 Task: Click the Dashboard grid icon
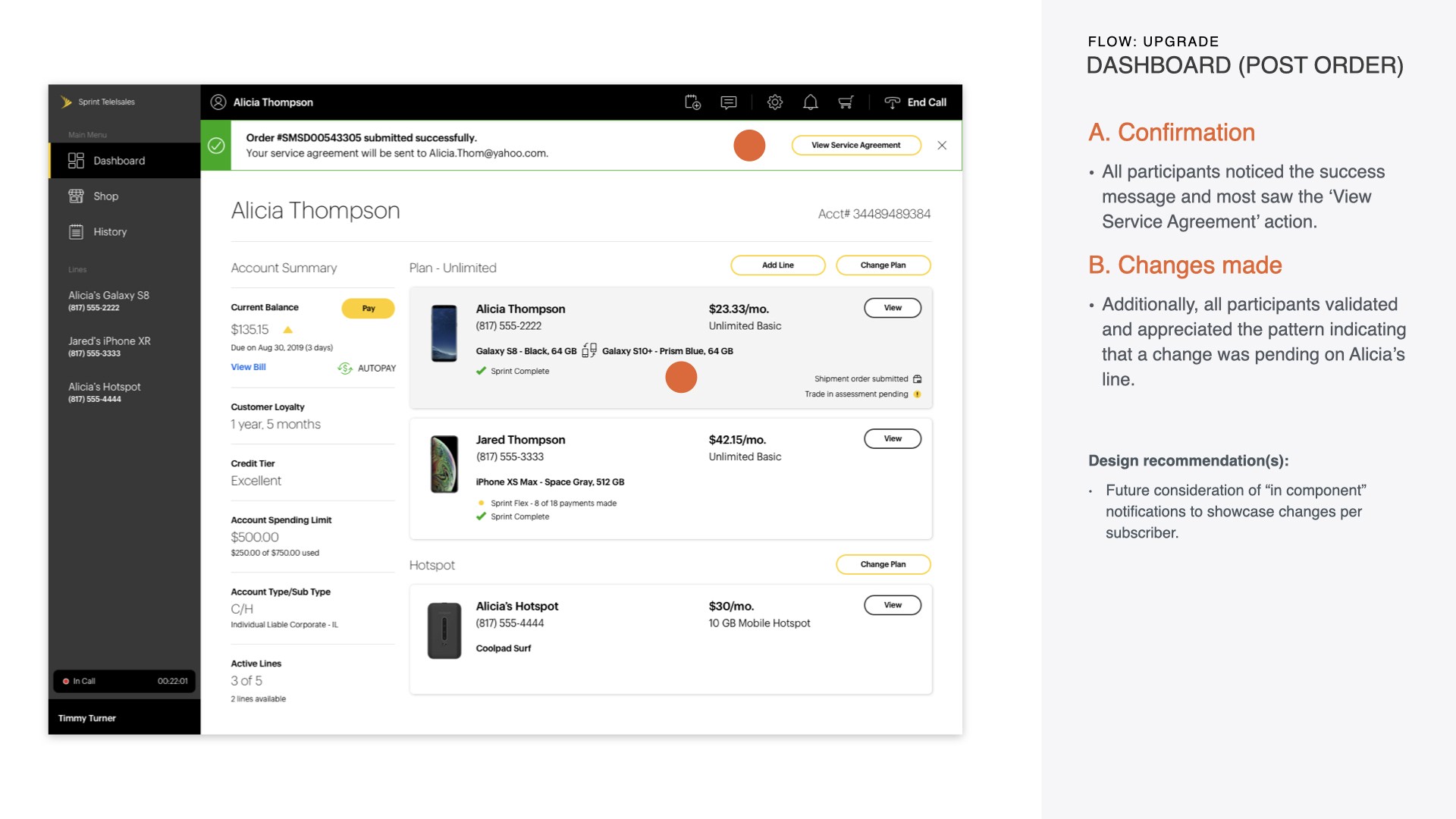tap(76, 161)
